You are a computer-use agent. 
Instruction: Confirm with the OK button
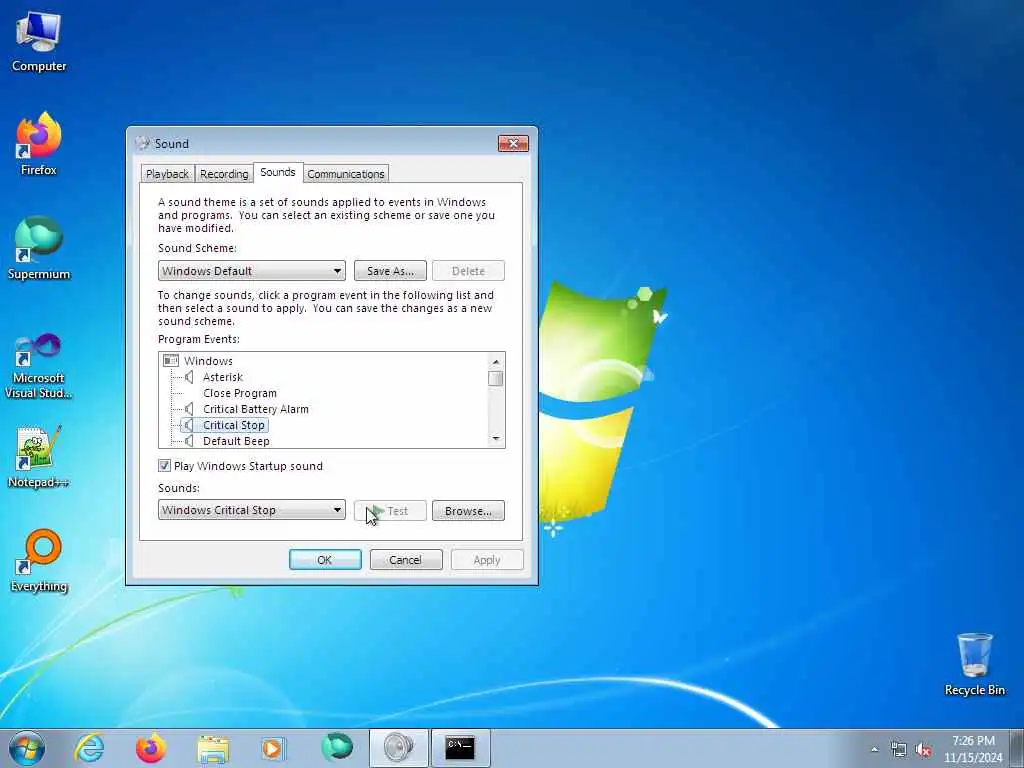325,560
